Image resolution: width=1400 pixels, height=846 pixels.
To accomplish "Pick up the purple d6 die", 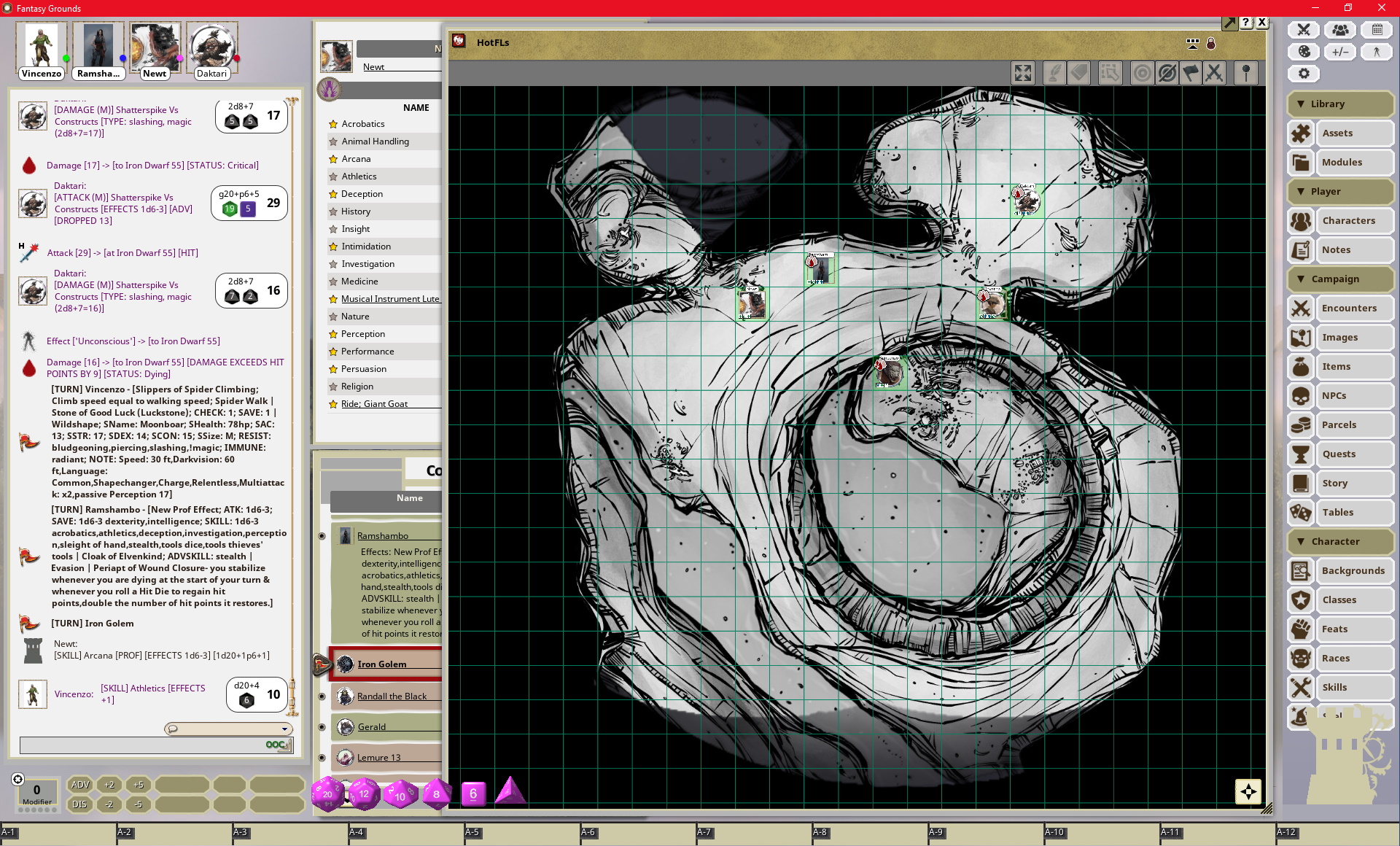I will 473,793.
